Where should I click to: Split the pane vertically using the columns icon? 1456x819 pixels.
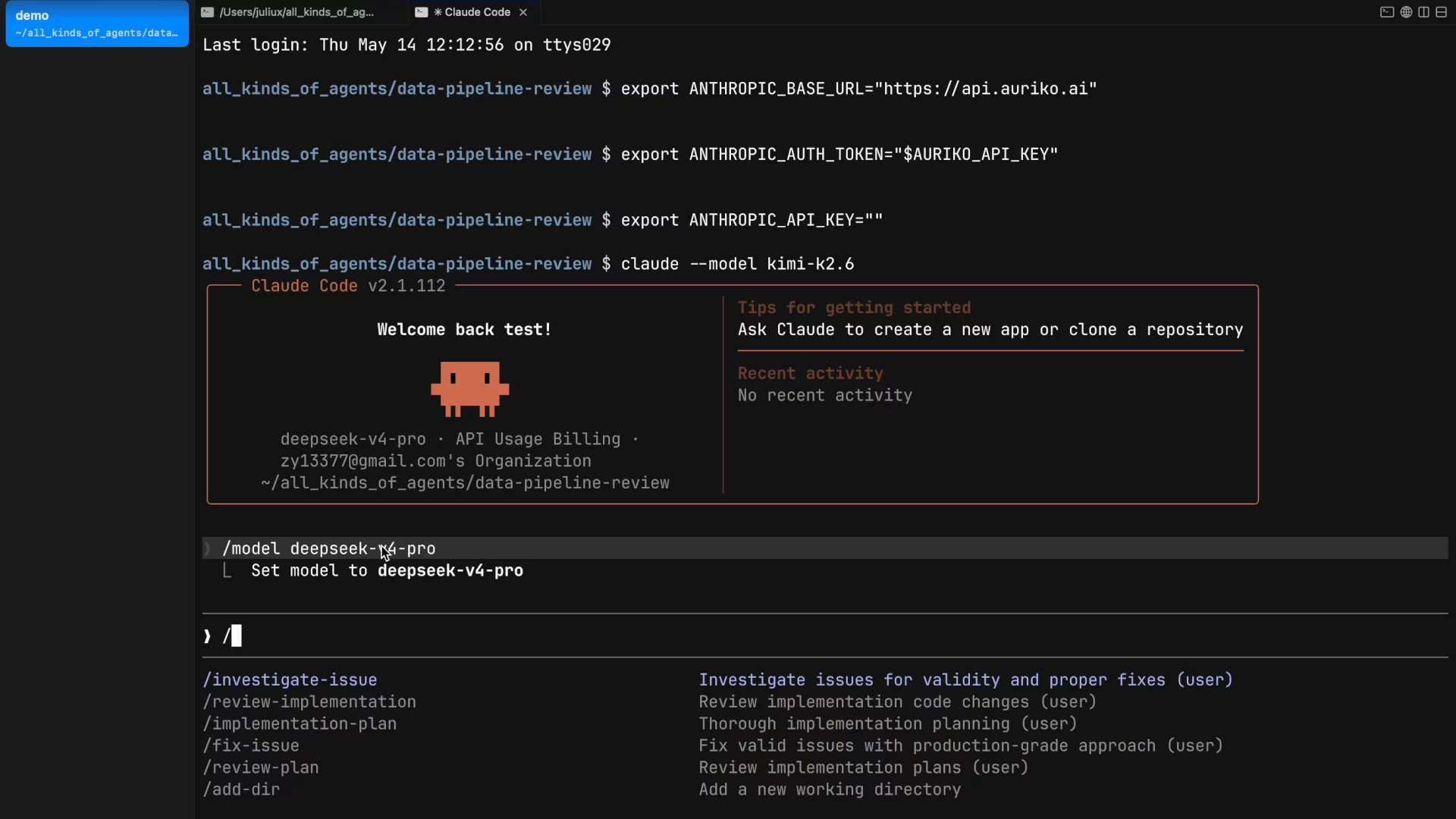click(x=1423, y=12)
